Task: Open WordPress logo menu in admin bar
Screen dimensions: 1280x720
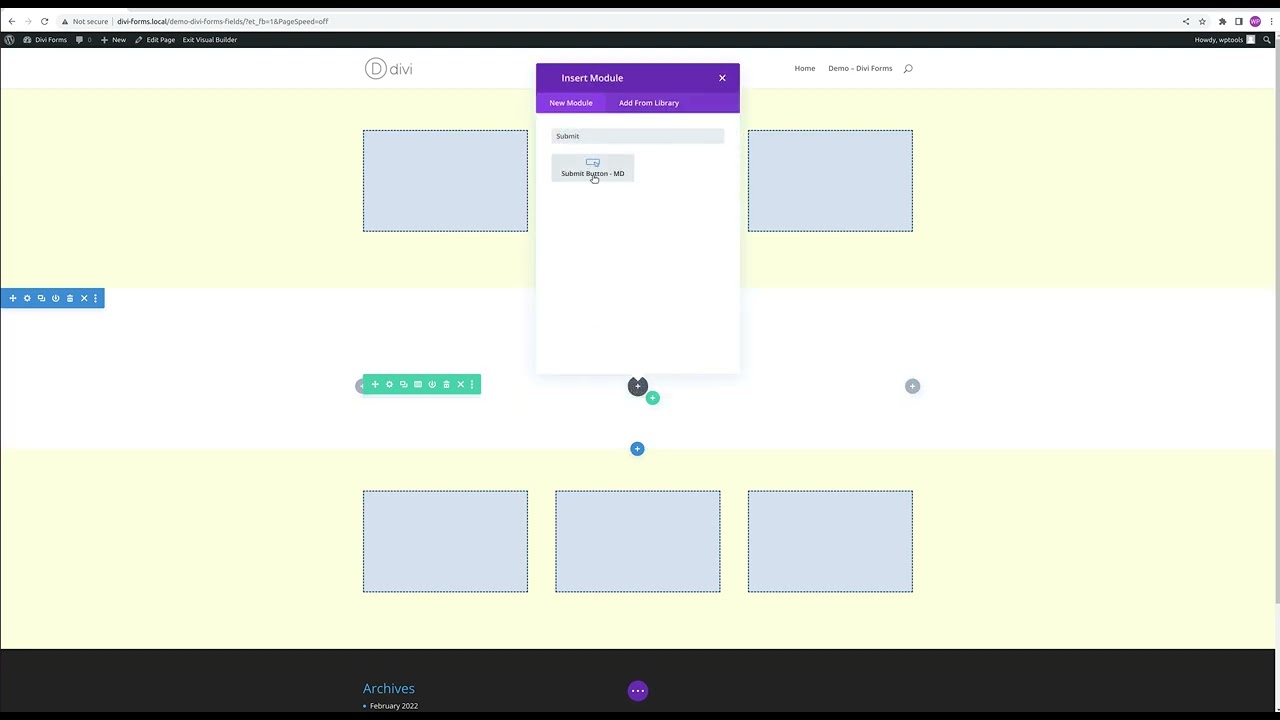Action: tap(10, 40)
